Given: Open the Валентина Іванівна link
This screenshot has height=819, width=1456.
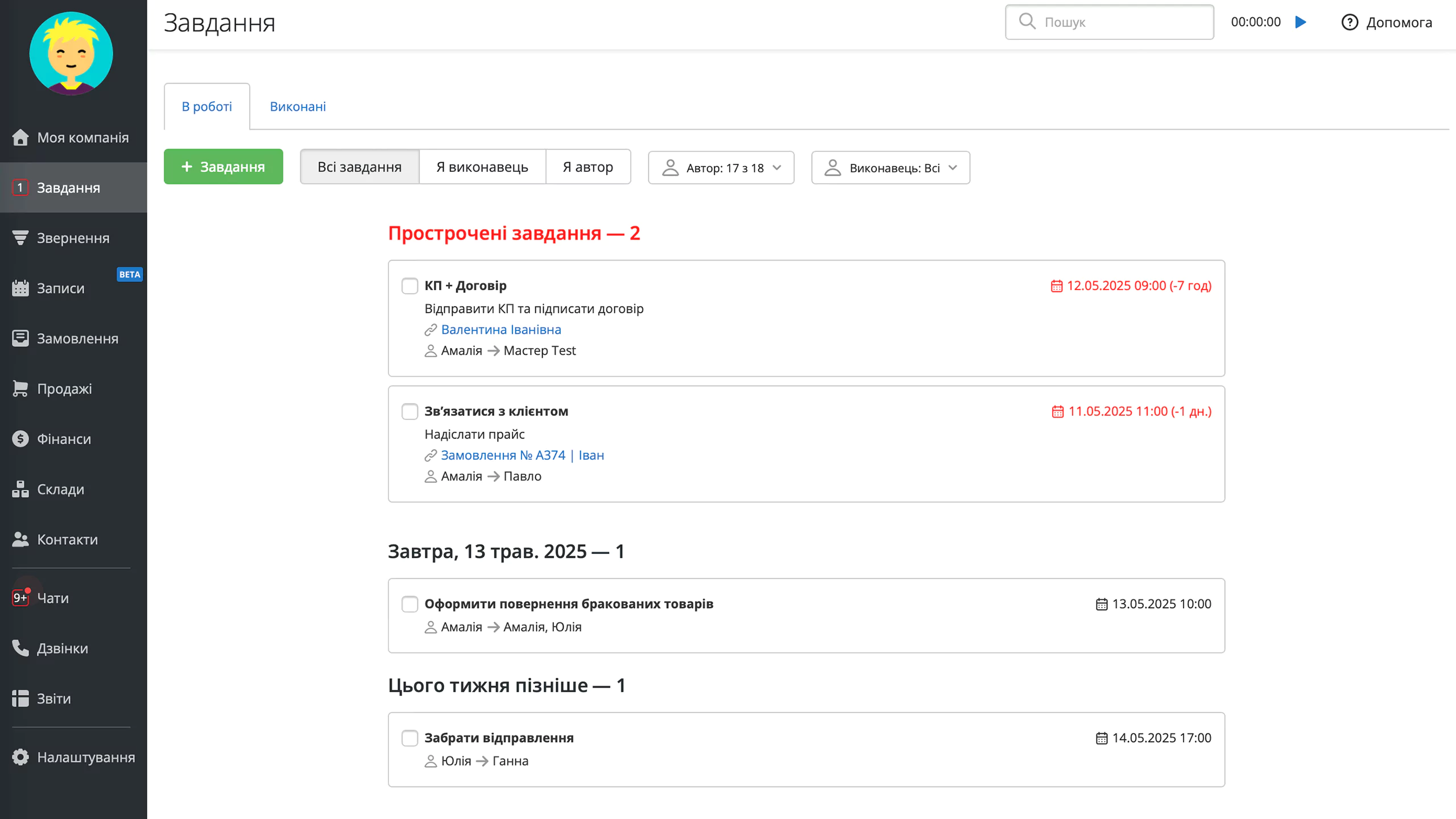Looking at the screenshot, I should (501, 329).
